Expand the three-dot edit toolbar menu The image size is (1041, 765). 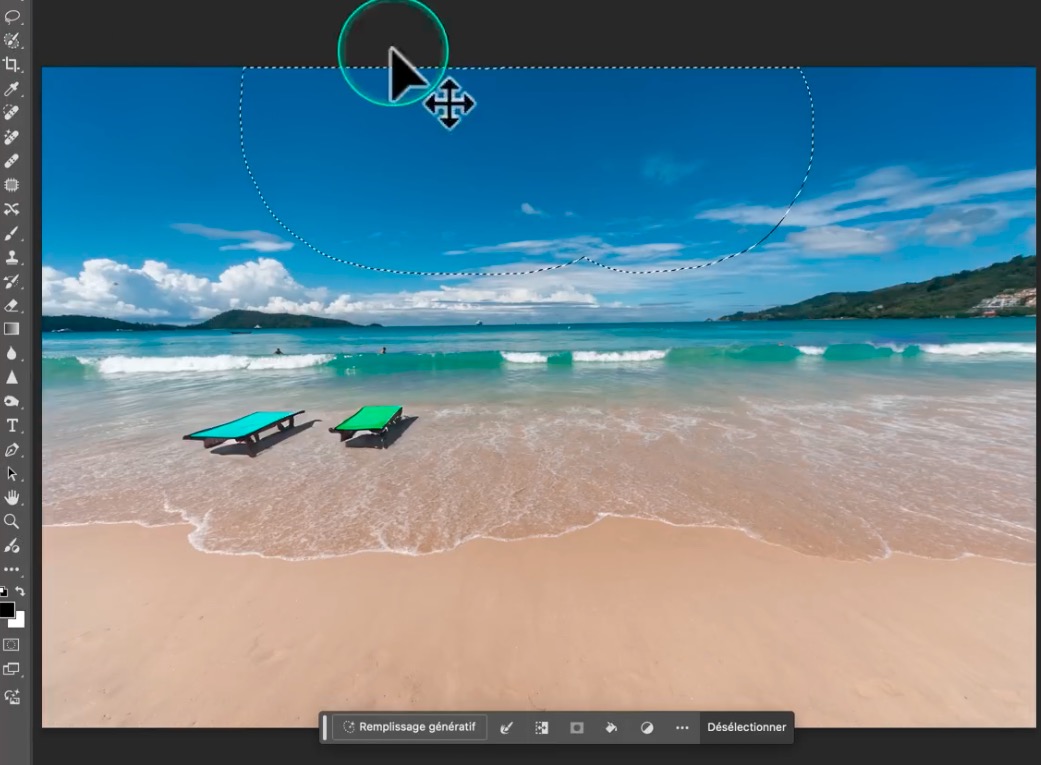pos(12,570)
